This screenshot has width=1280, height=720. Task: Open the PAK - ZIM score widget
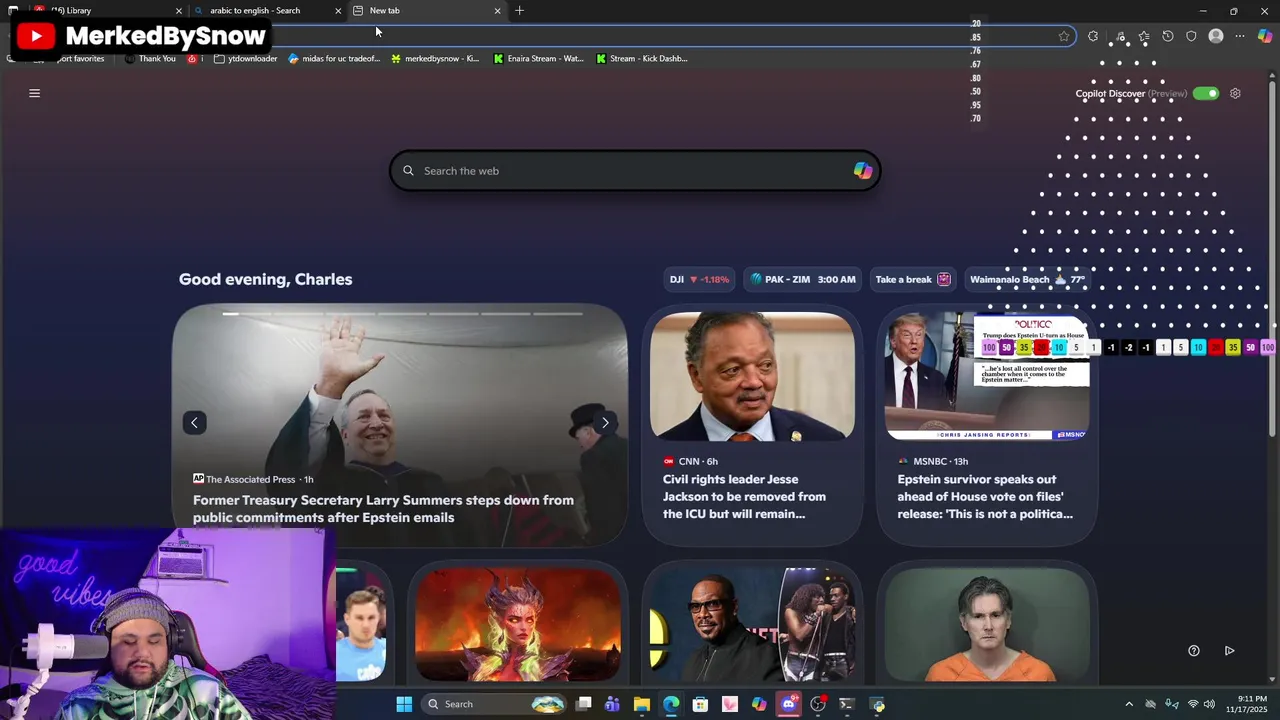(x=803, y=279)
